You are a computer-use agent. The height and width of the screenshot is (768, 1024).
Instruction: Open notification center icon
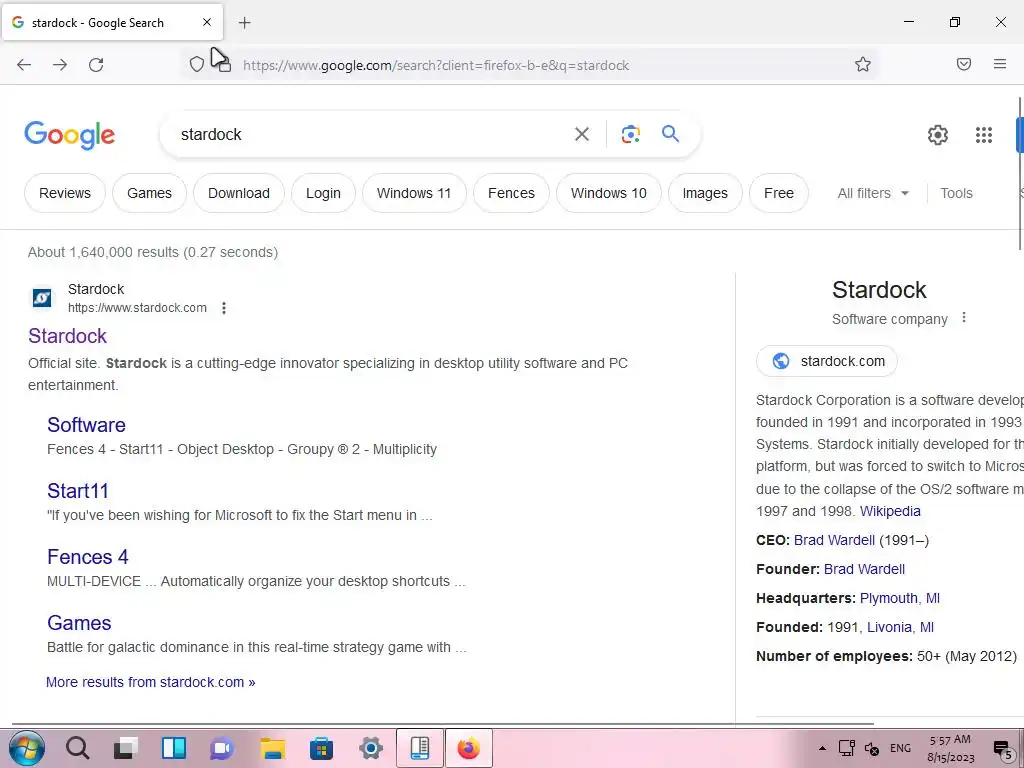pyautogui.click(x=1002, y=750)
